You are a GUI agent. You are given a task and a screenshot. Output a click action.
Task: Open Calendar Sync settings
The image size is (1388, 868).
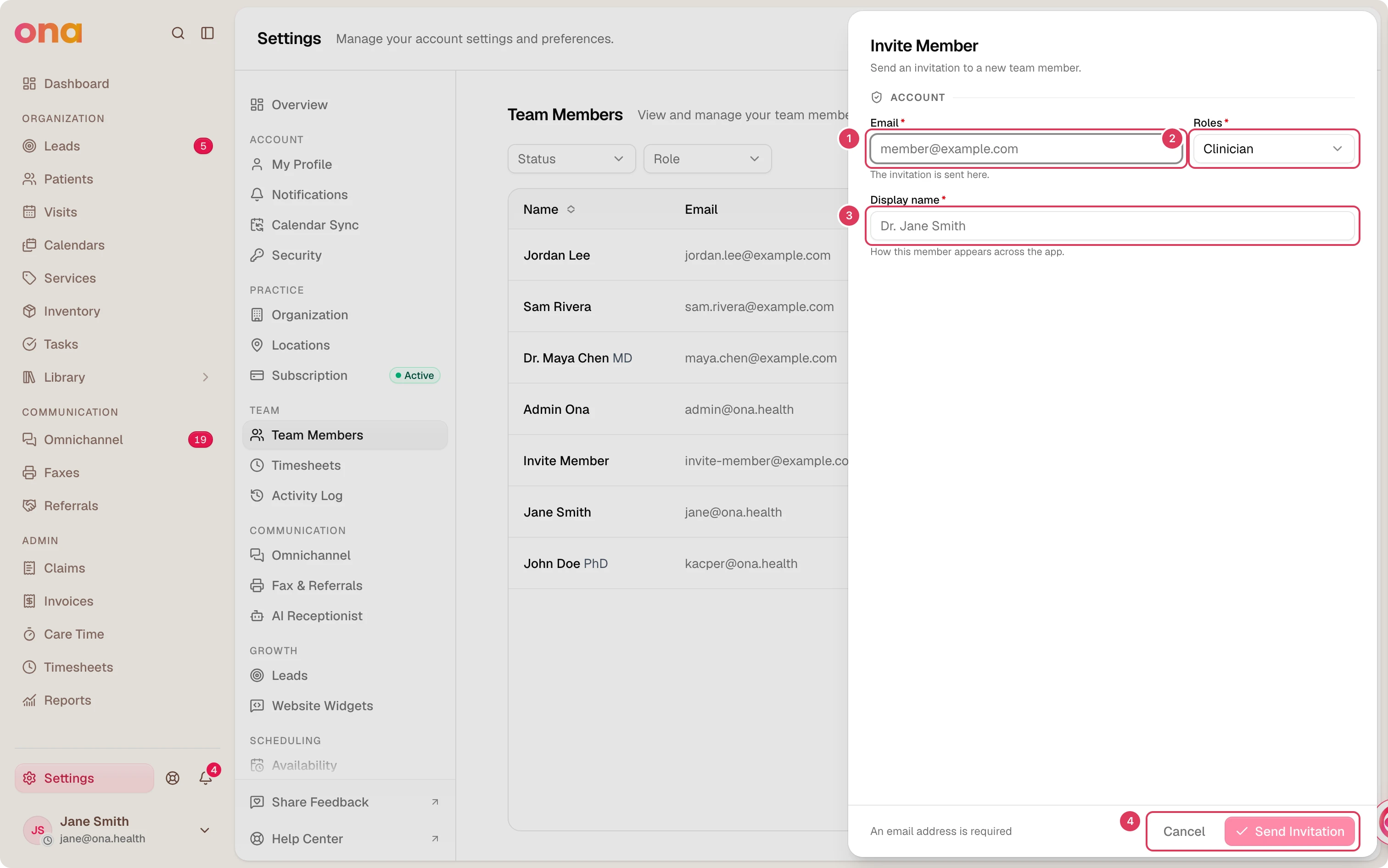pos(345,225)
